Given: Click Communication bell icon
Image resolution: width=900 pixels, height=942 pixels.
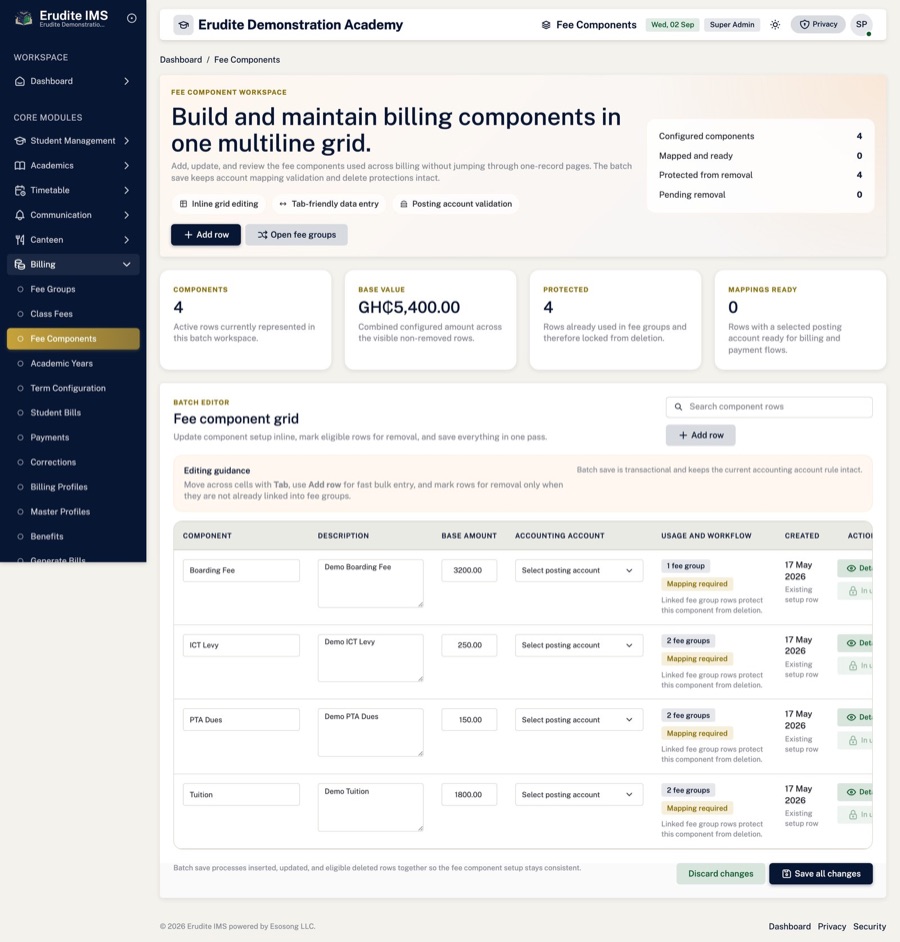Looking at the screenshot, I should [x=20, y=215].
